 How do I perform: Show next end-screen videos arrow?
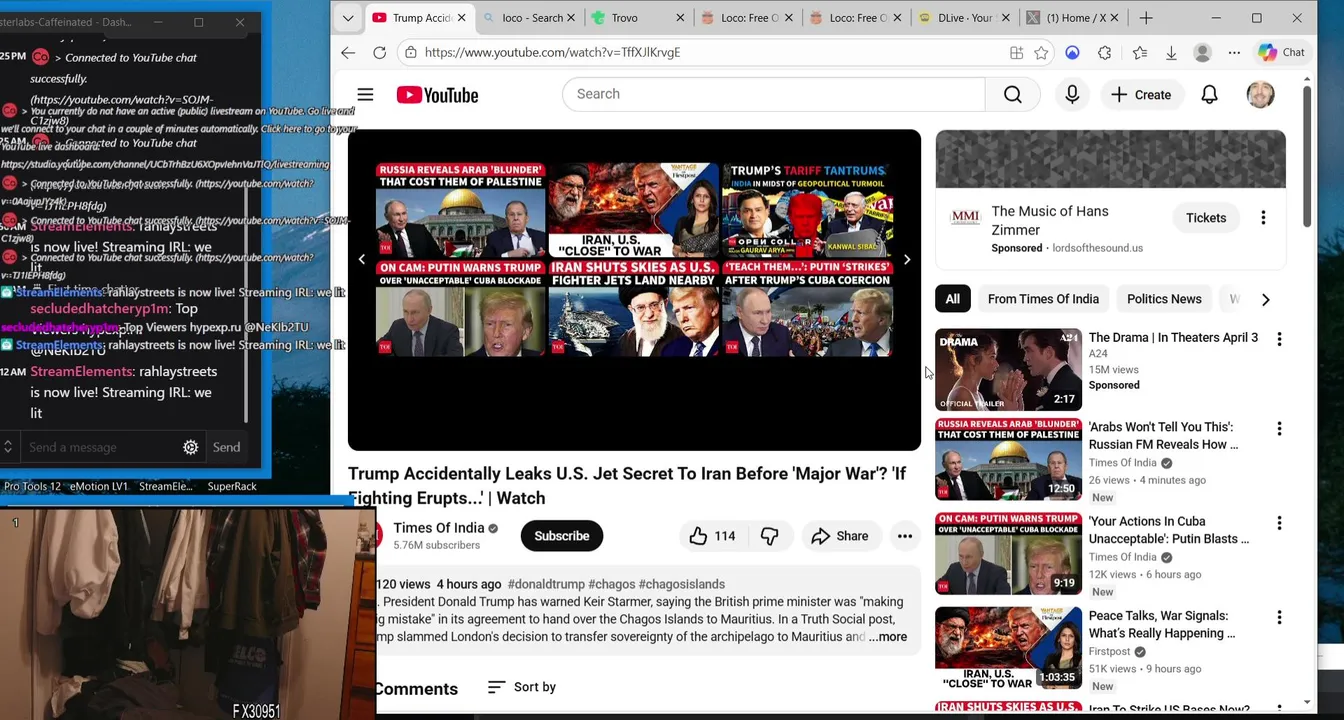tap(906, 260)
